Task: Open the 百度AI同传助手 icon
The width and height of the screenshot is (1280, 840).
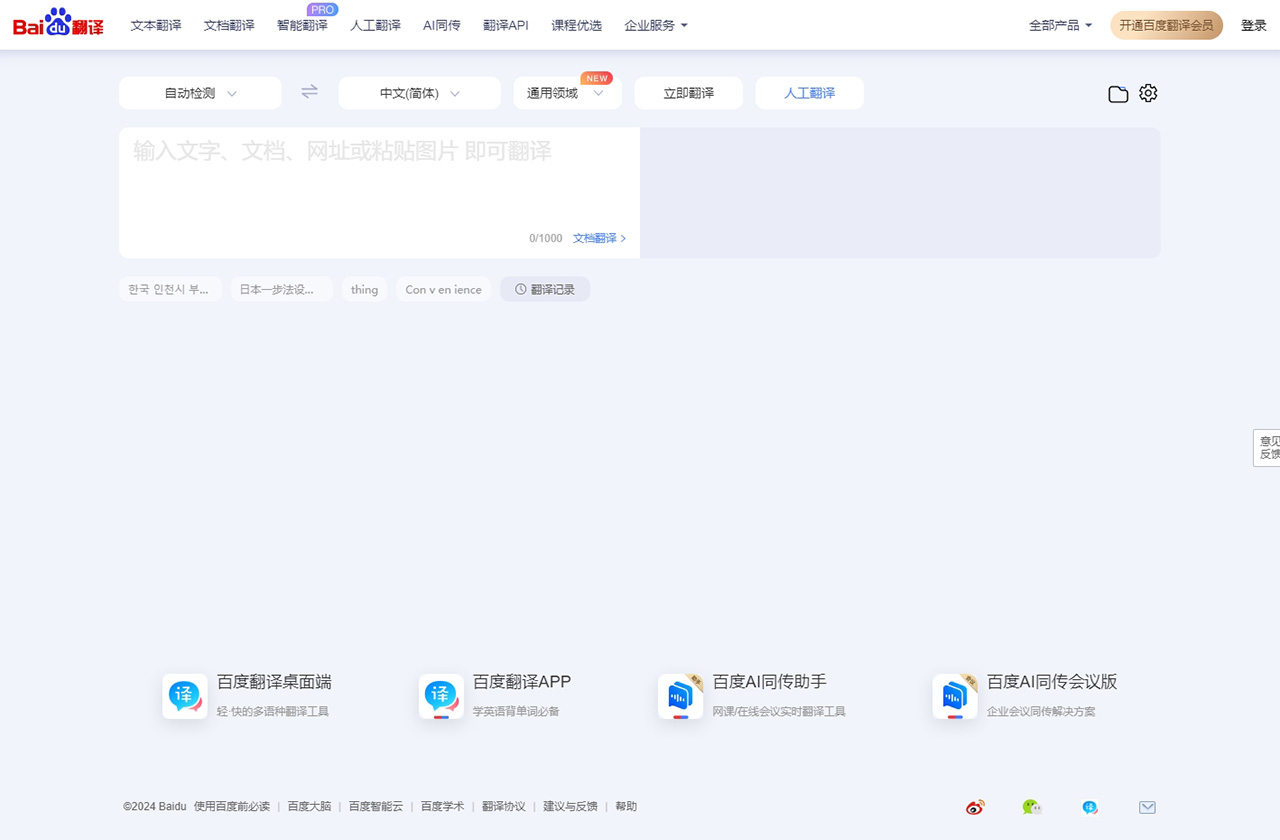Action: click(680, 696)
